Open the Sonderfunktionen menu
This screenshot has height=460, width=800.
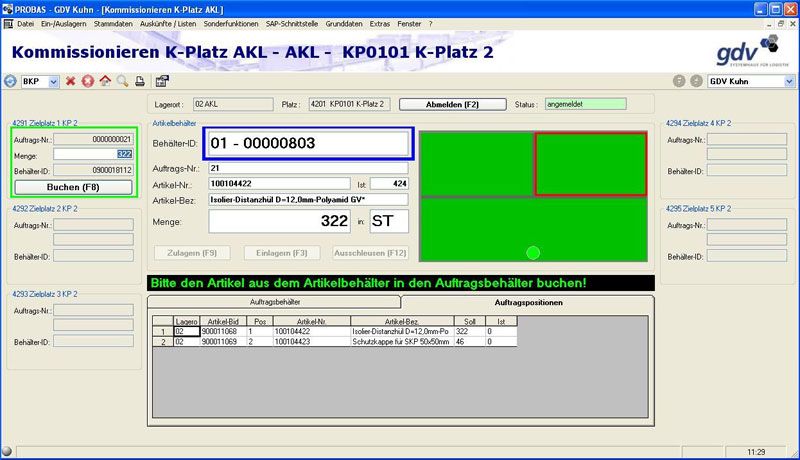coord(231,24)
